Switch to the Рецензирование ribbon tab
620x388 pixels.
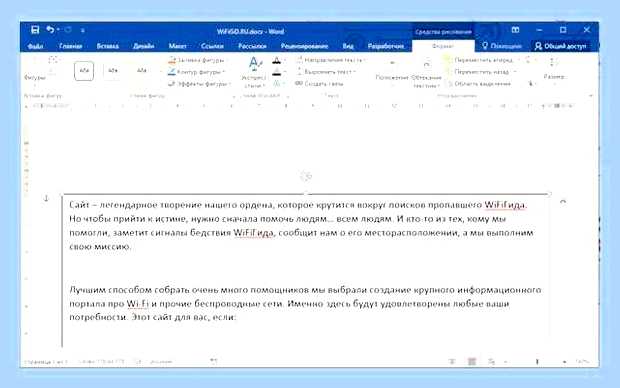(304, 46)
